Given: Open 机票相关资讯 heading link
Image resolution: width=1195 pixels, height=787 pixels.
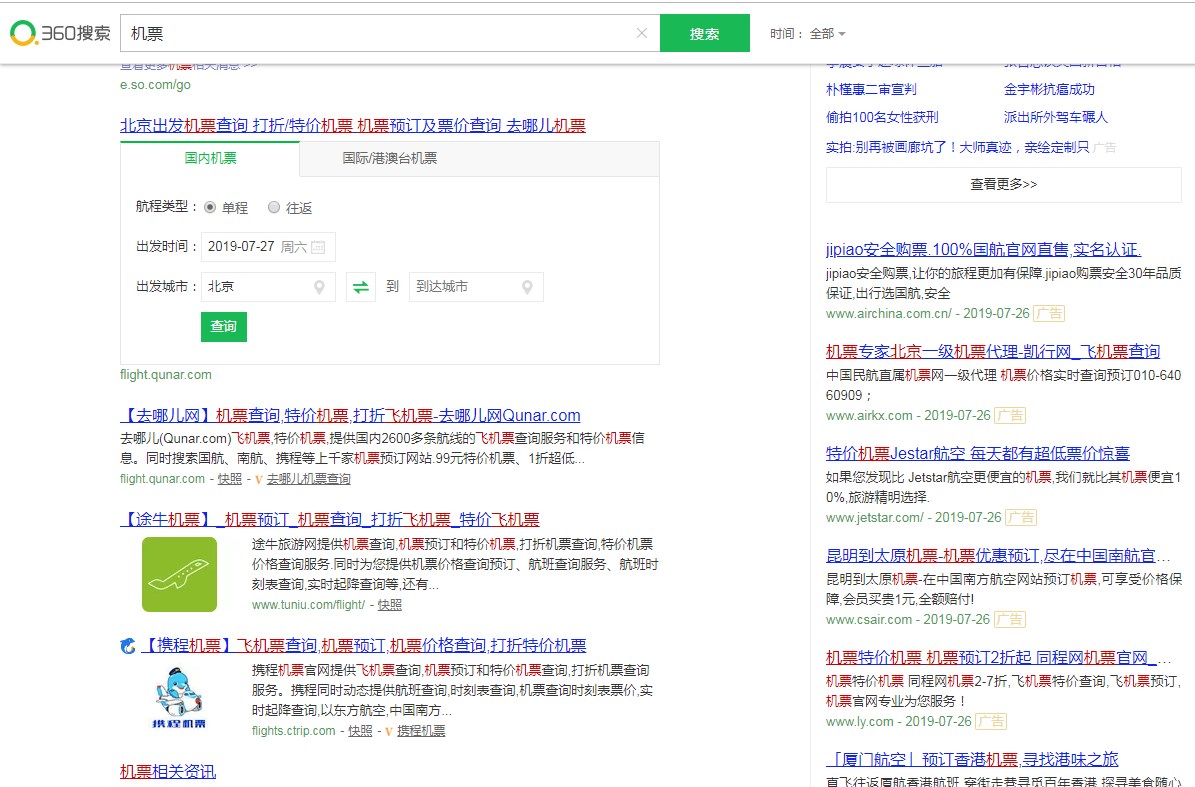Looking at the screenshot, I should pos(168,772).
